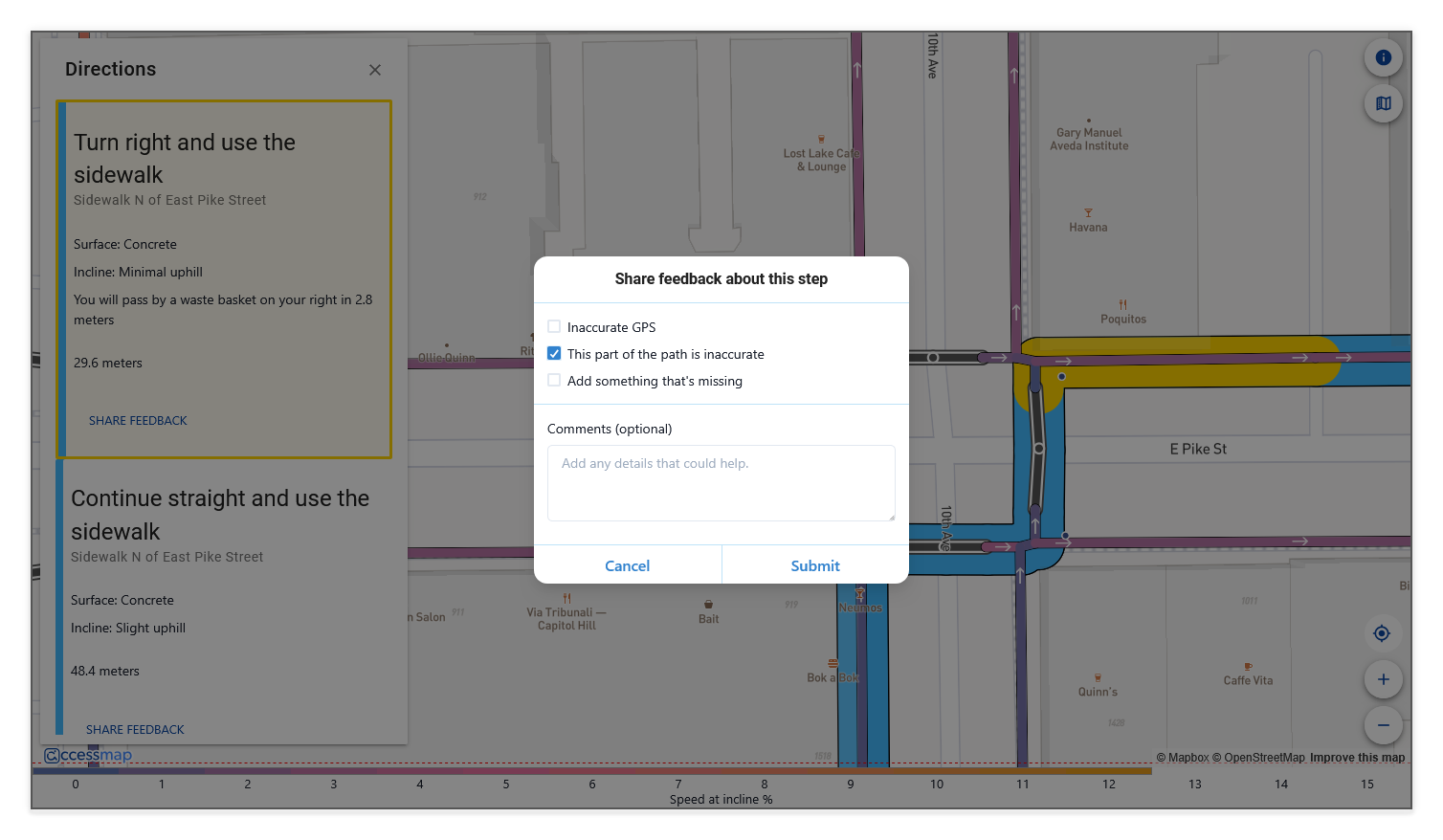Click Share Feedback under Continue straight step
1443x840 pixels.
[x=135, y=729]
